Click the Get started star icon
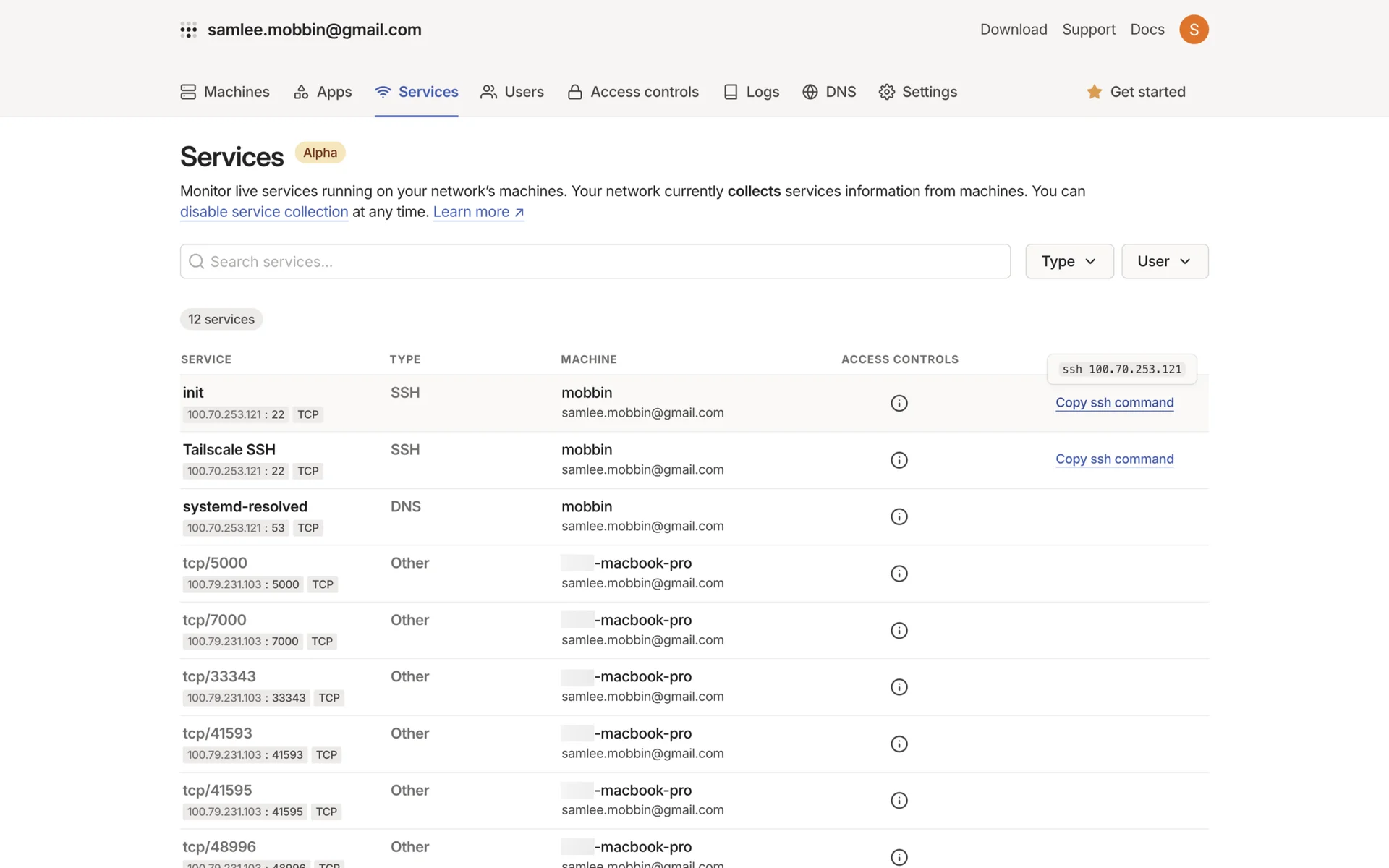This screenshot has height=868, width=1389. coord(1094,92)
